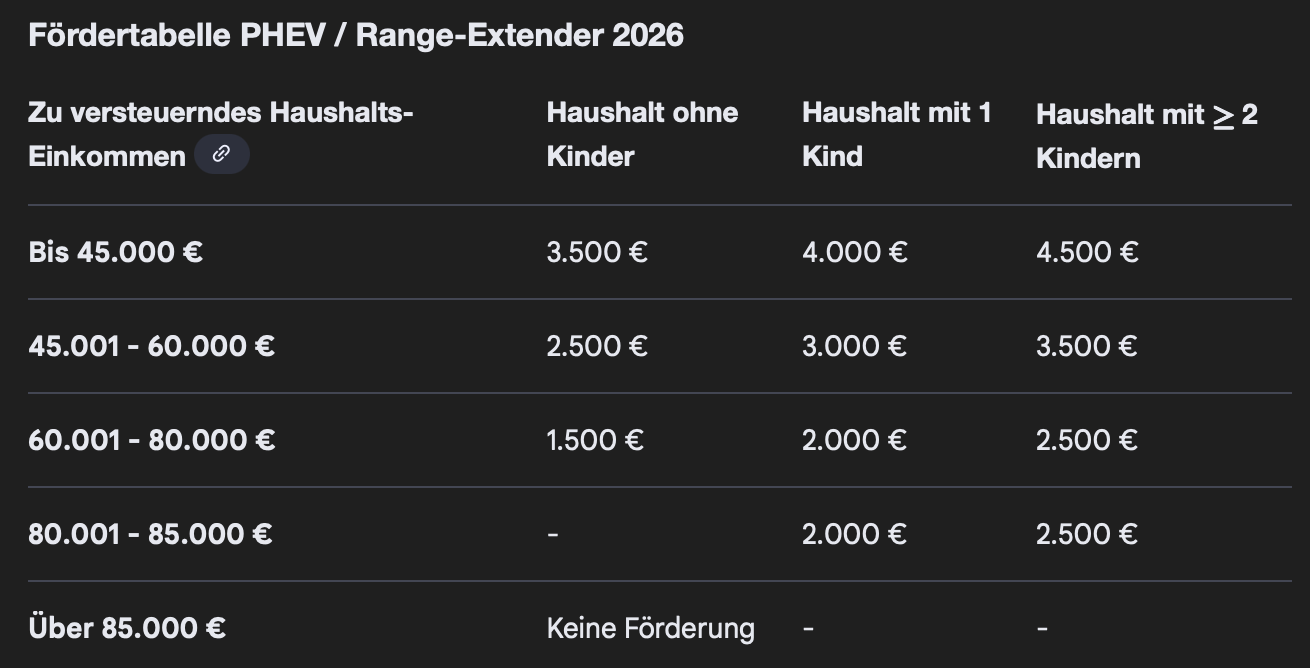Click the 45.001 - 60.000 € row label
1310x668 pixels.
(152, 346)
